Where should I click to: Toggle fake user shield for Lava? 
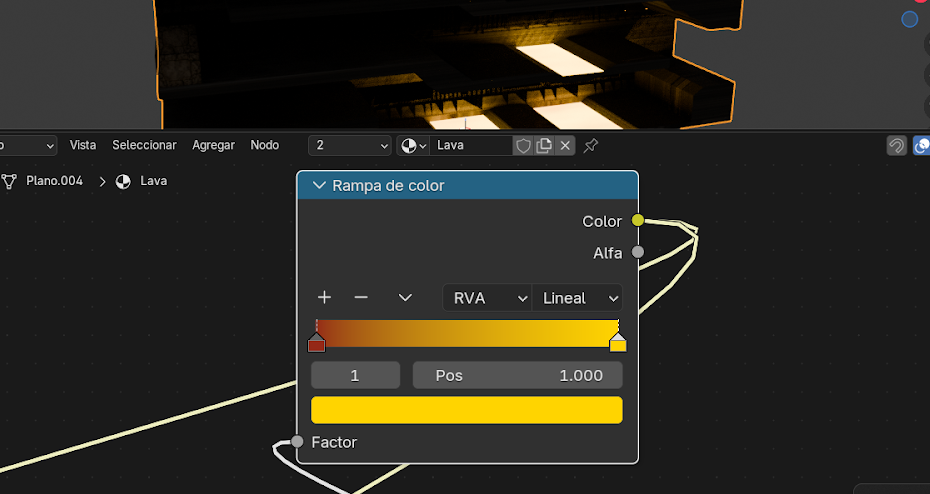(523, 145)
